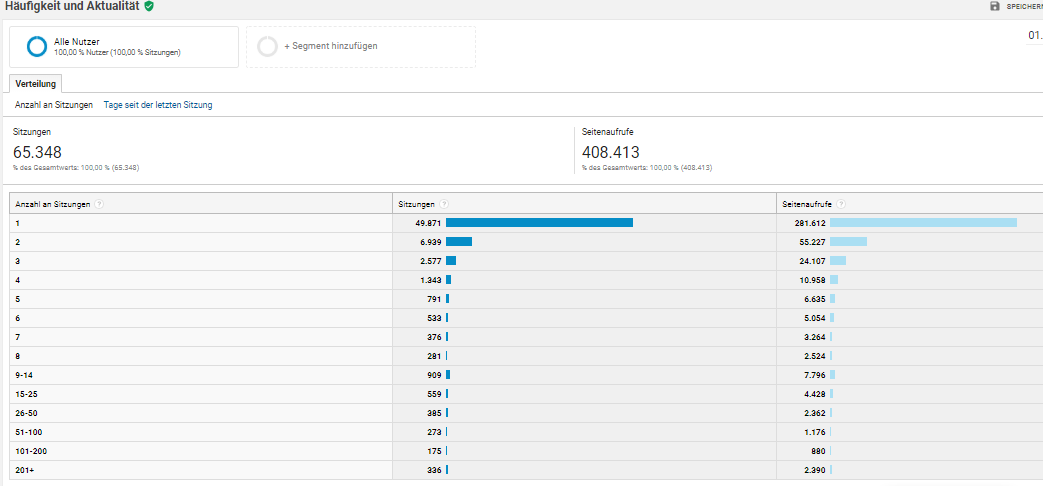Click page views bar for row 1
Image resolution: width=1043 pixels, height=486 pixels.
[923, 223]
